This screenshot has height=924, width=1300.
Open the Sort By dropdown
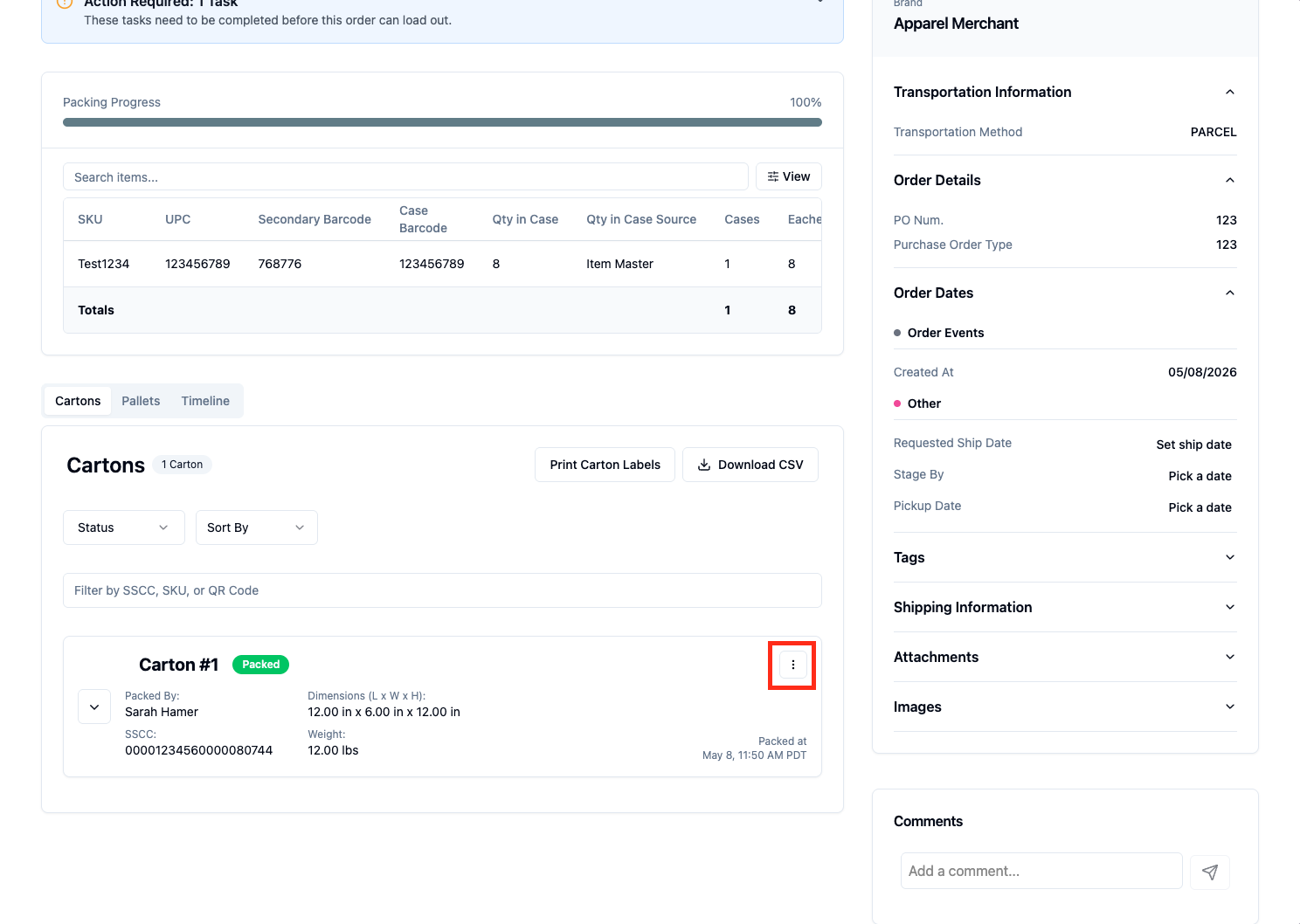[x=257, y=528]
